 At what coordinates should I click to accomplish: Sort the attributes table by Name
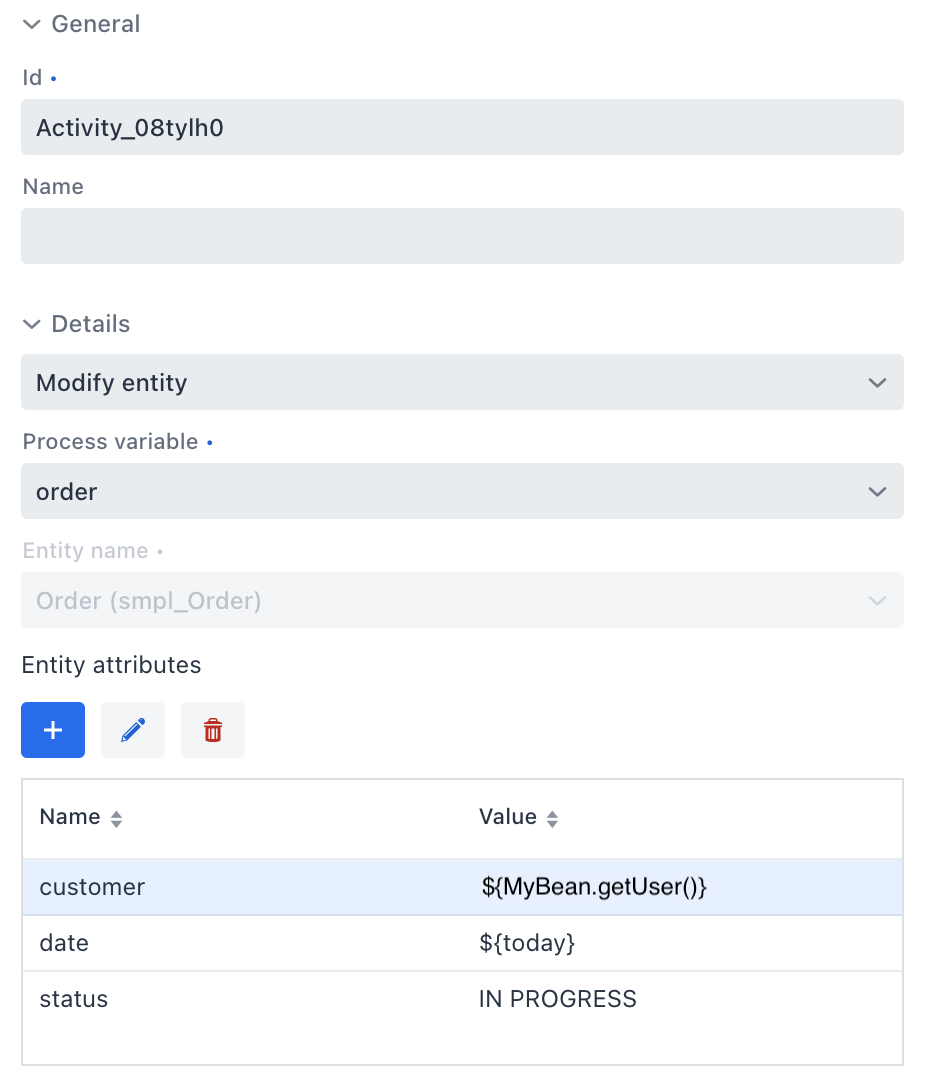[116, 817]
